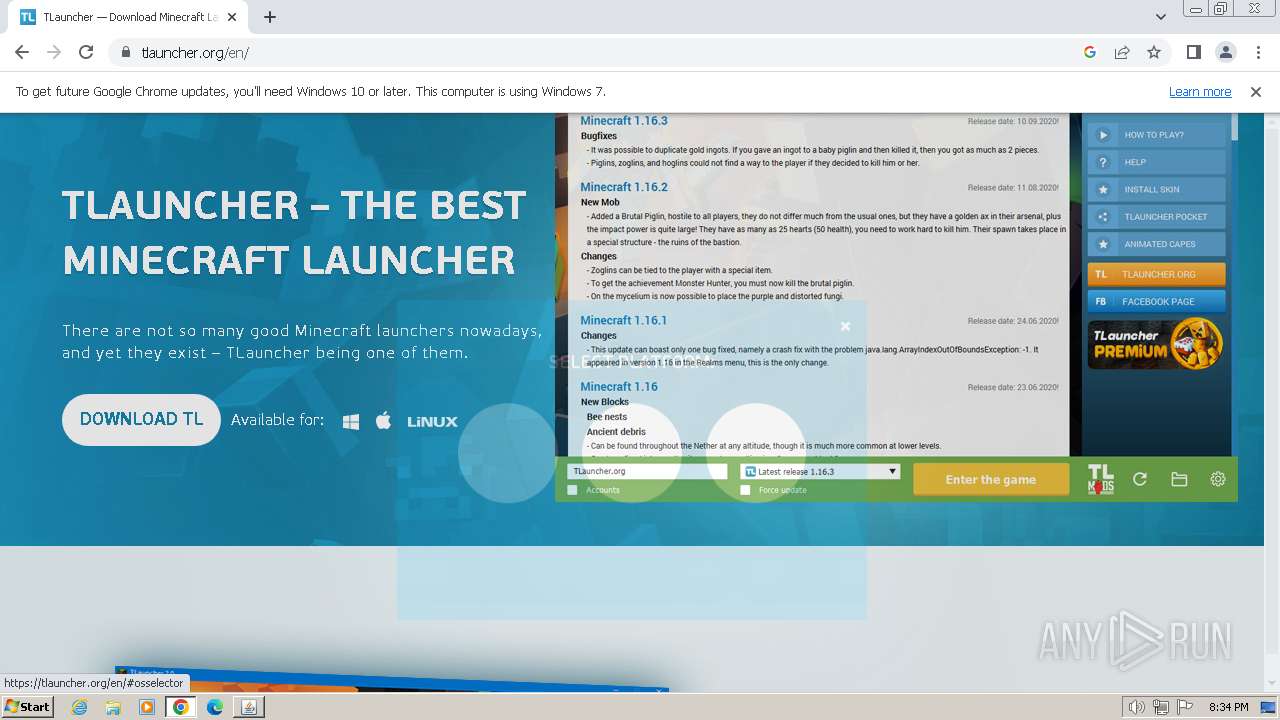The height and width of the screenshot is (720, 1280).
Task: Click the Minecraft 1.16.2 heading
Action: pyautogui.click(x=624, y=187)
